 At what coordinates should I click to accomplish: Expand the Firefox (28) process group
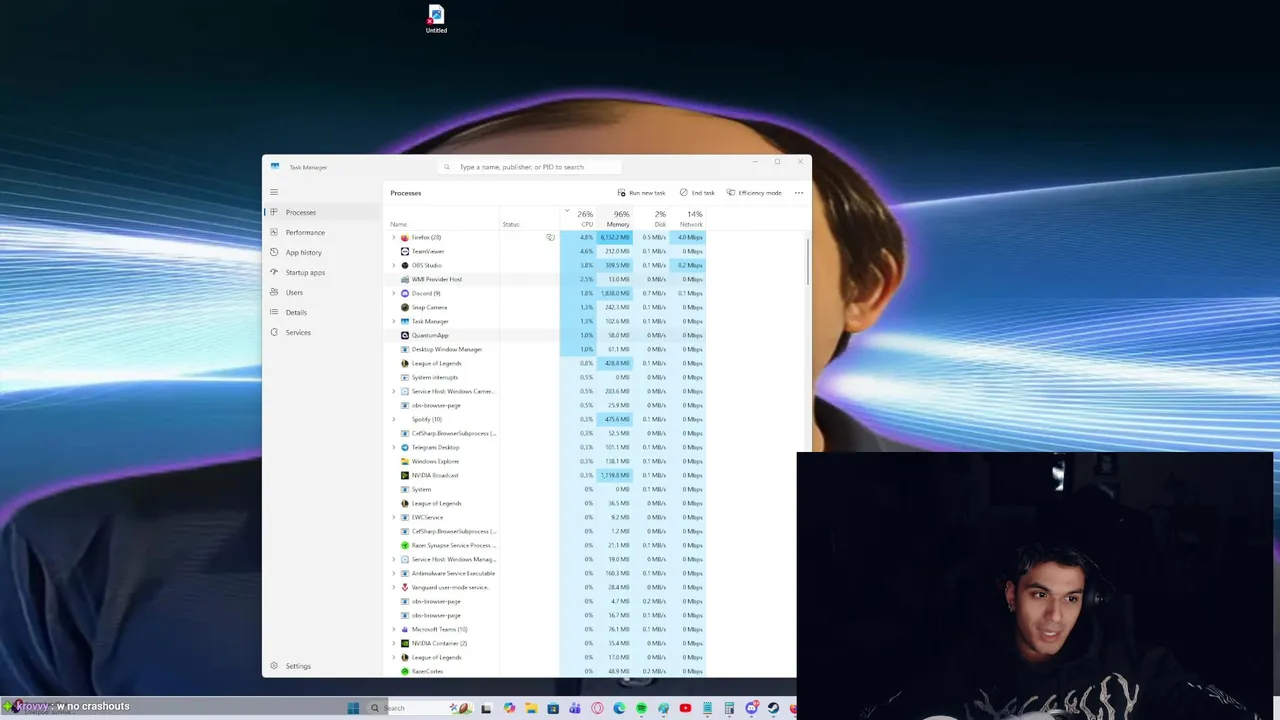(x=393, y=237)
